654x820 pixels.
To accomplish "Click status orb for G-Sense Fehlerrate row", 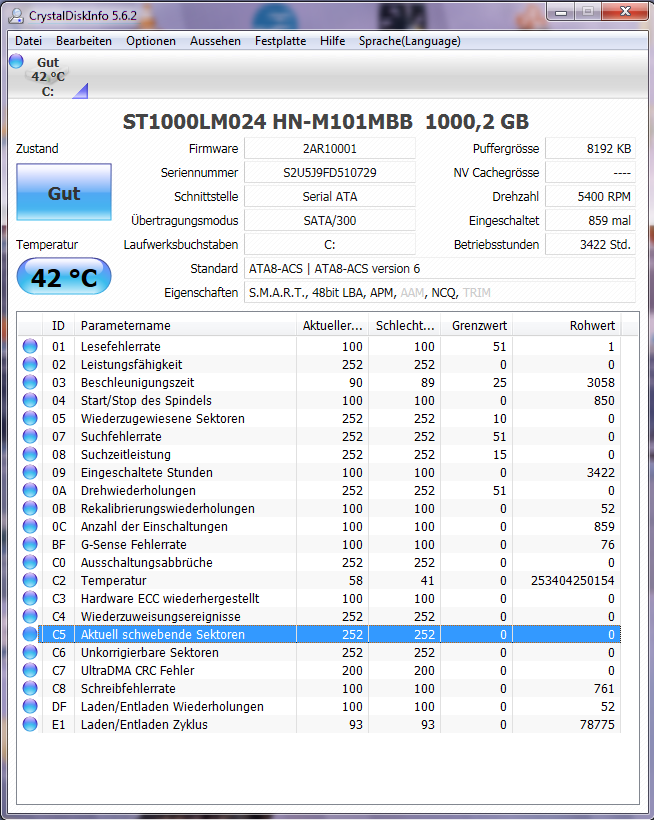I will [30, 544].
